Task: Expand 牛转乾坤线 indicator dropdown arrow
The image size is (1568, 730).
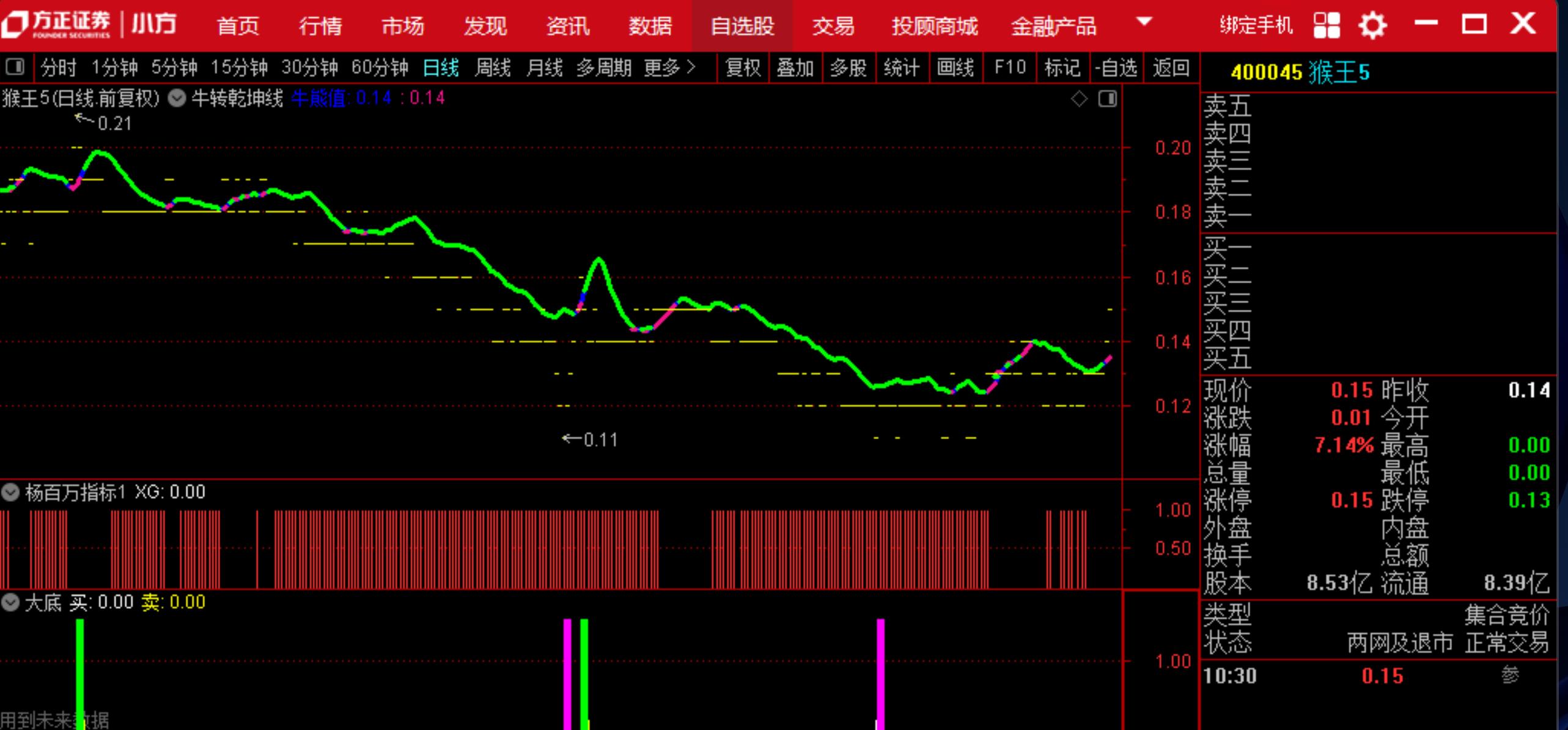Action: click(x=177, y=98)
